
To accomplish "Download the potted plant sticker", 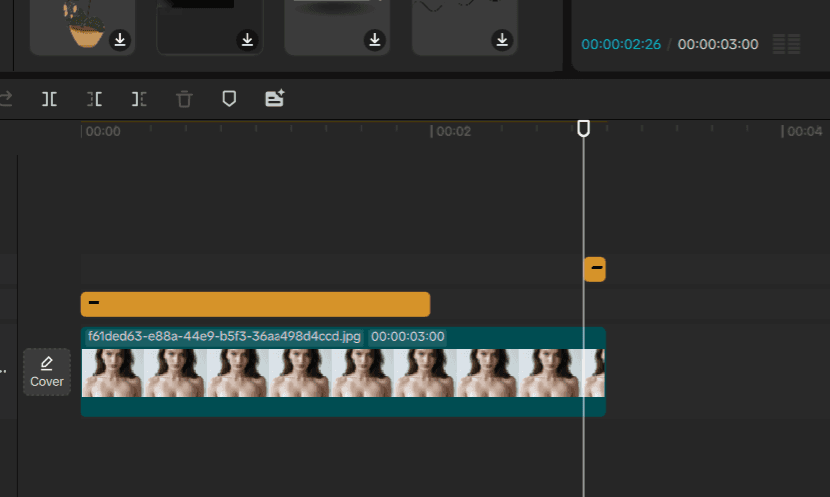I will click(120, 40).
